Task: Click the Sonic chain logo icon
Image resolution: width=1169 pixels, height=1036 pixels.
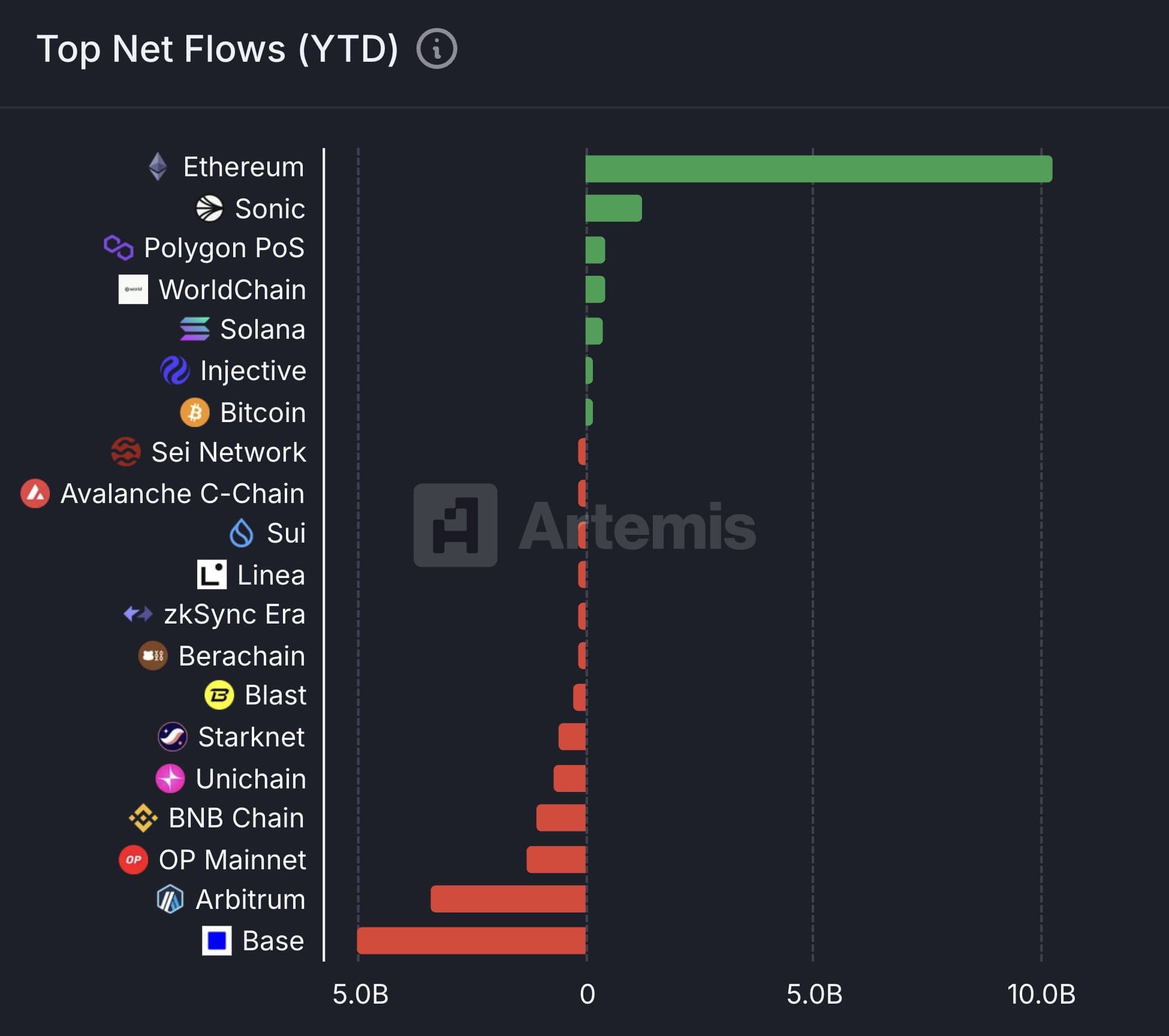Action: point(209,209)
